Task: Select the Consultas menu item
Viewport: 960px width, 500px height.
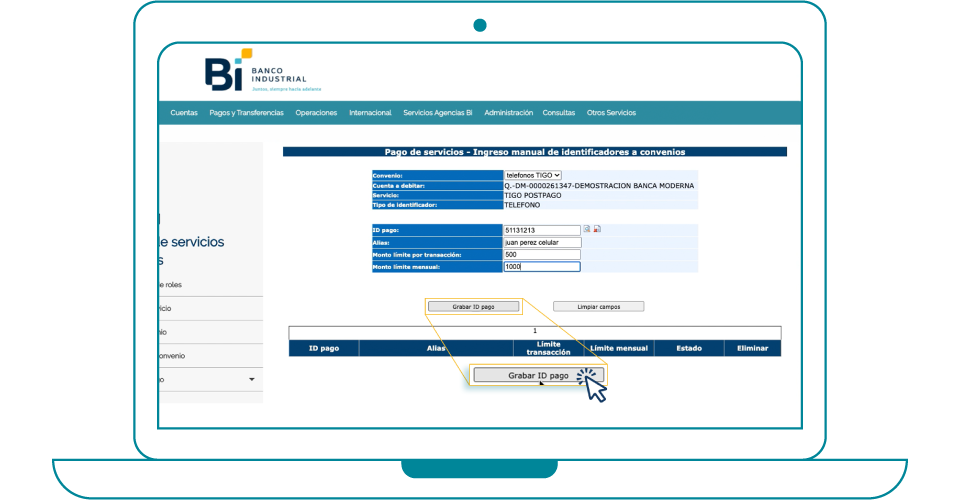Action: point(559,113)
